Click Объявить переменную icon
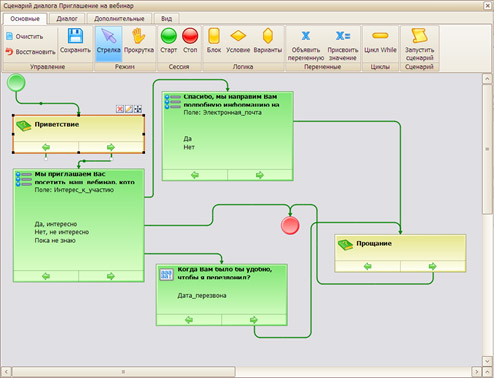This screenshot has height=378, width=494. (x=306, y=36)
